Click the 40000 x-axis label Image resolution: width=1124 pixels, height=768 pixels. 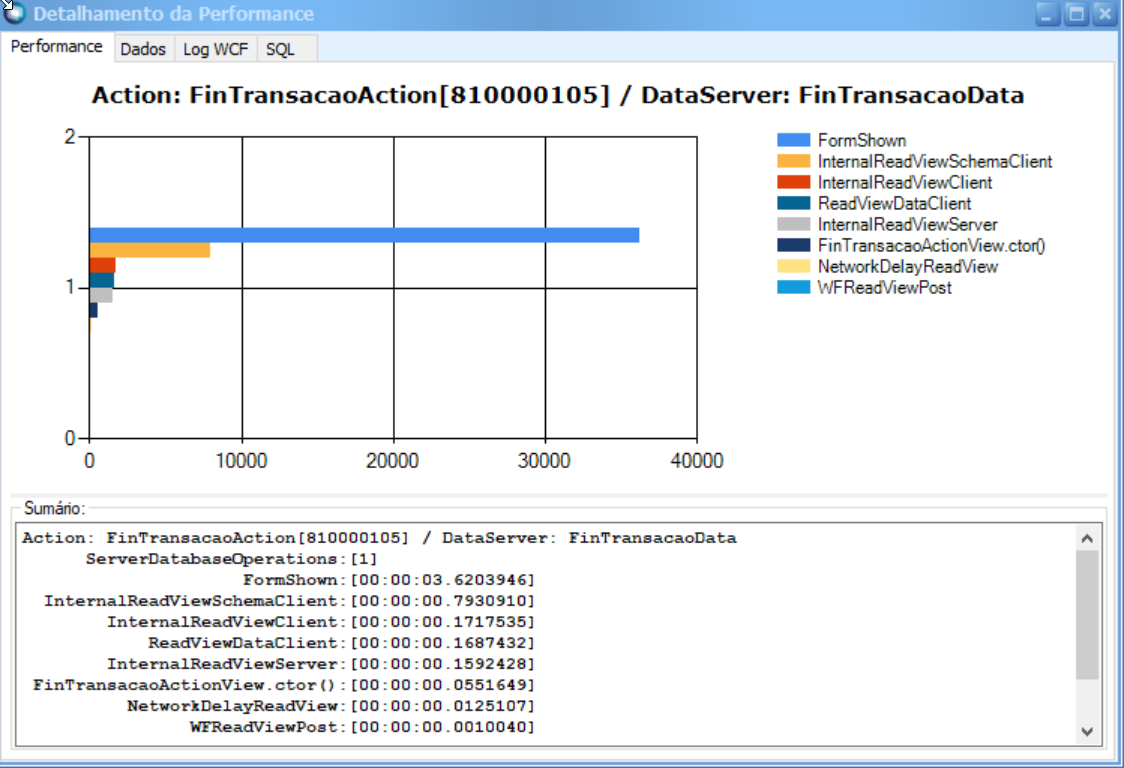click(697, 460)
